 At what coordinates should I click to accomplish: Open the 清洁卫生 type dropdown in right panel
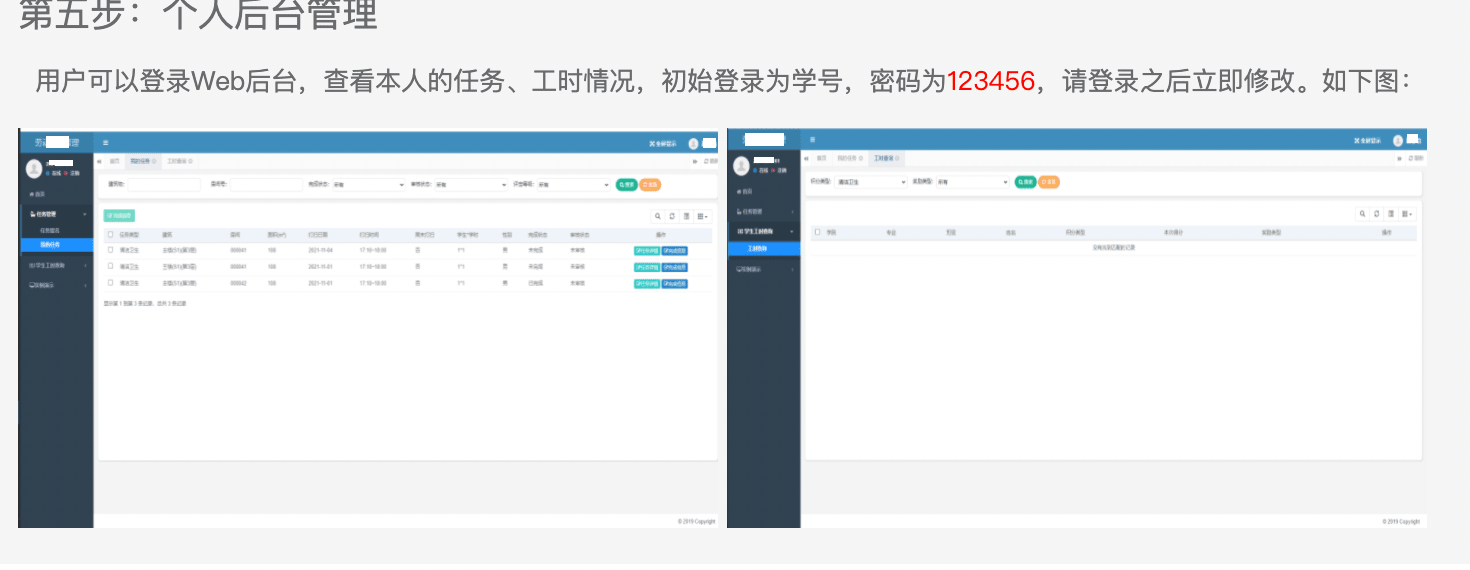pyautogui.click(x=870, y=182)
